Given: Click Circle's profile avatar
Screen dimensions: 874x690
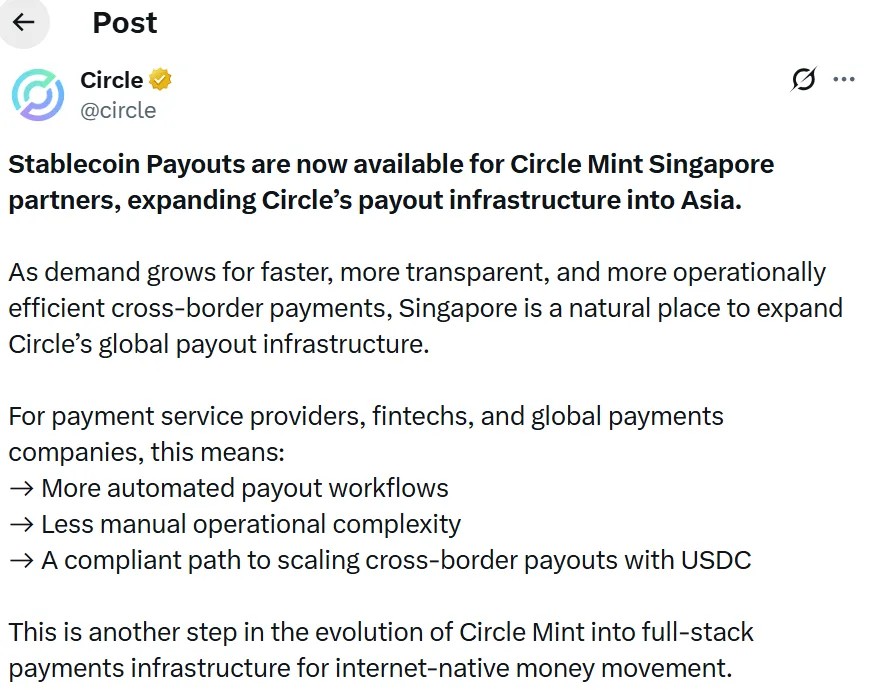Looking at the screenshot, I should (38, 93).
